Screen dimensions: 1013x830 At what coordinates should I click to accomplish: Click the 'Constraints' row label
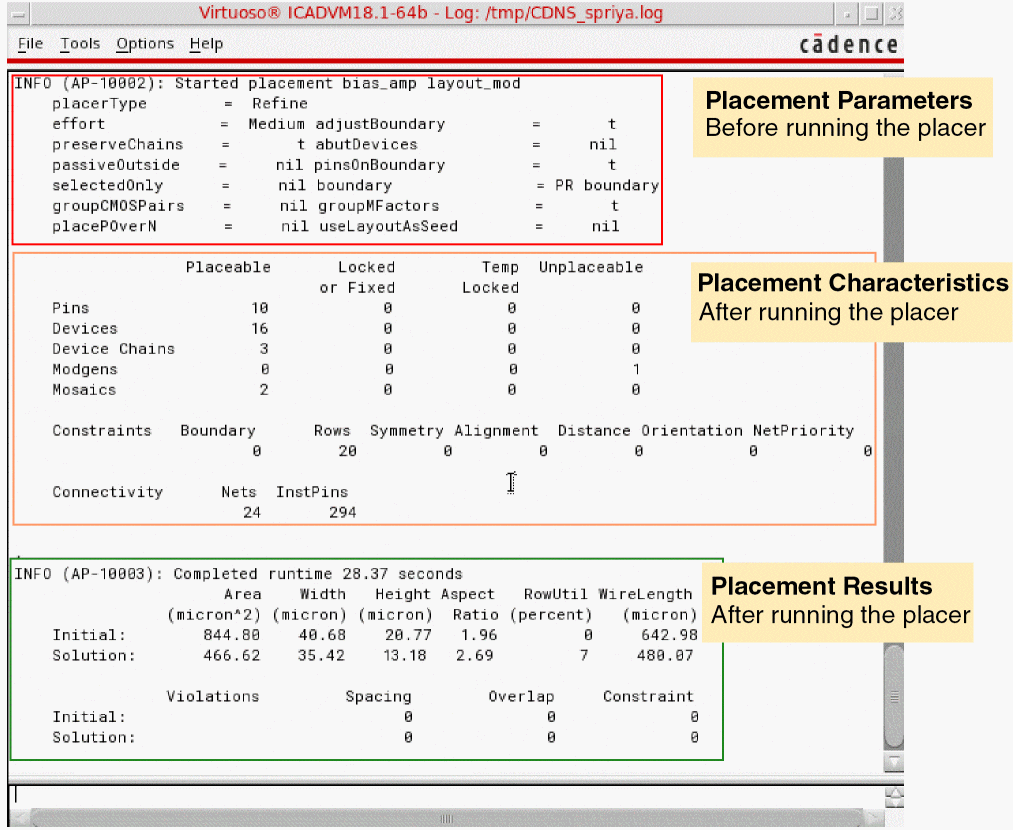[101, 431]
